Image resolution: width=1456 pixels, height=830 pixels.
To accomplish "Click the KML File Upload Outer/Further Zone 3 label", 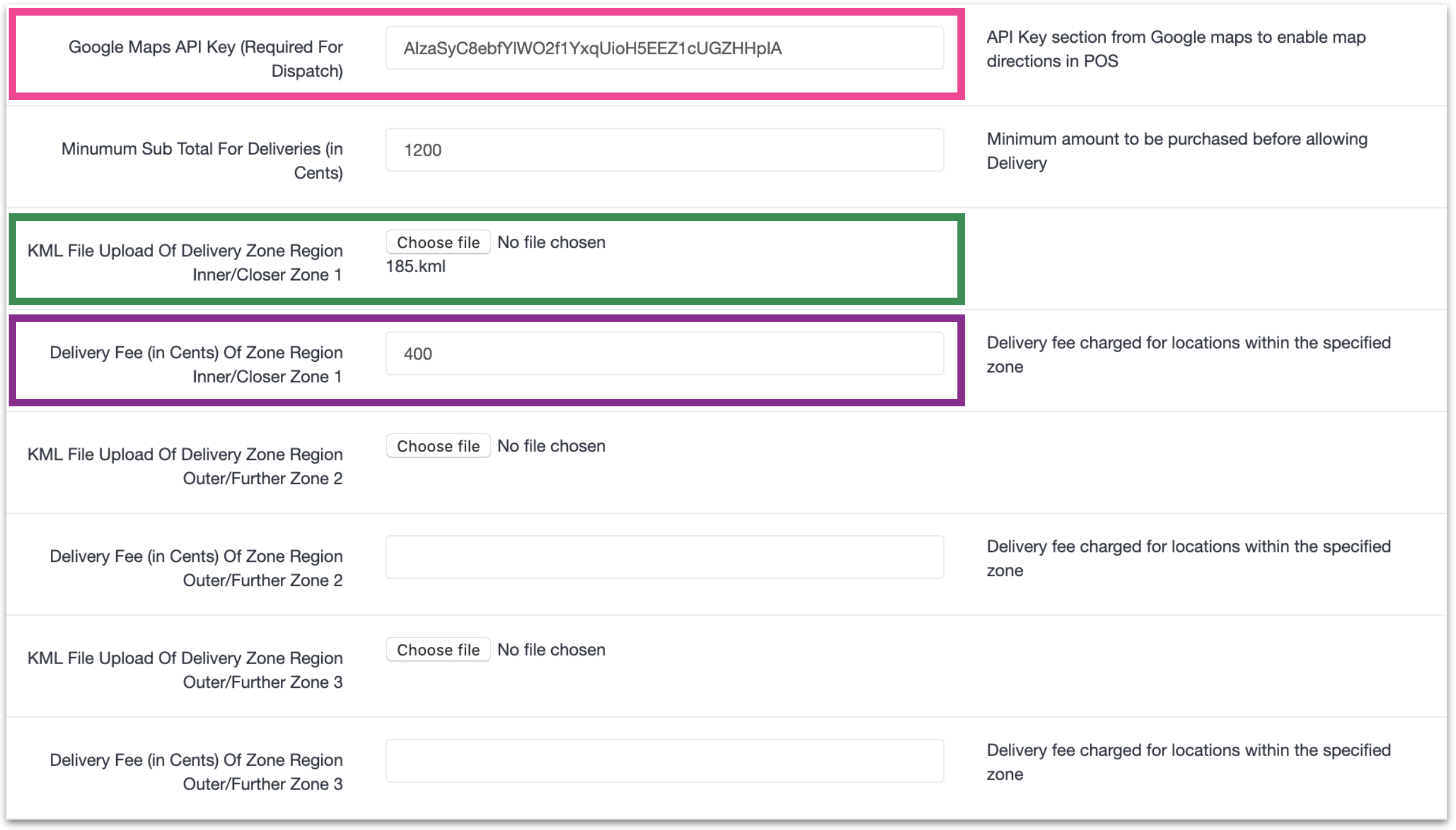I will click(x=185, y=669).
